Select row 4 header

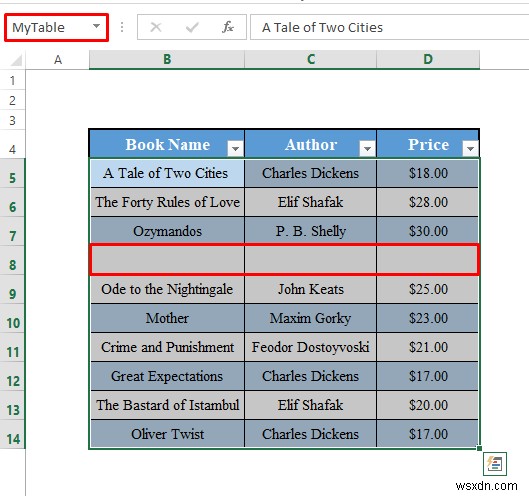point(12,144)
